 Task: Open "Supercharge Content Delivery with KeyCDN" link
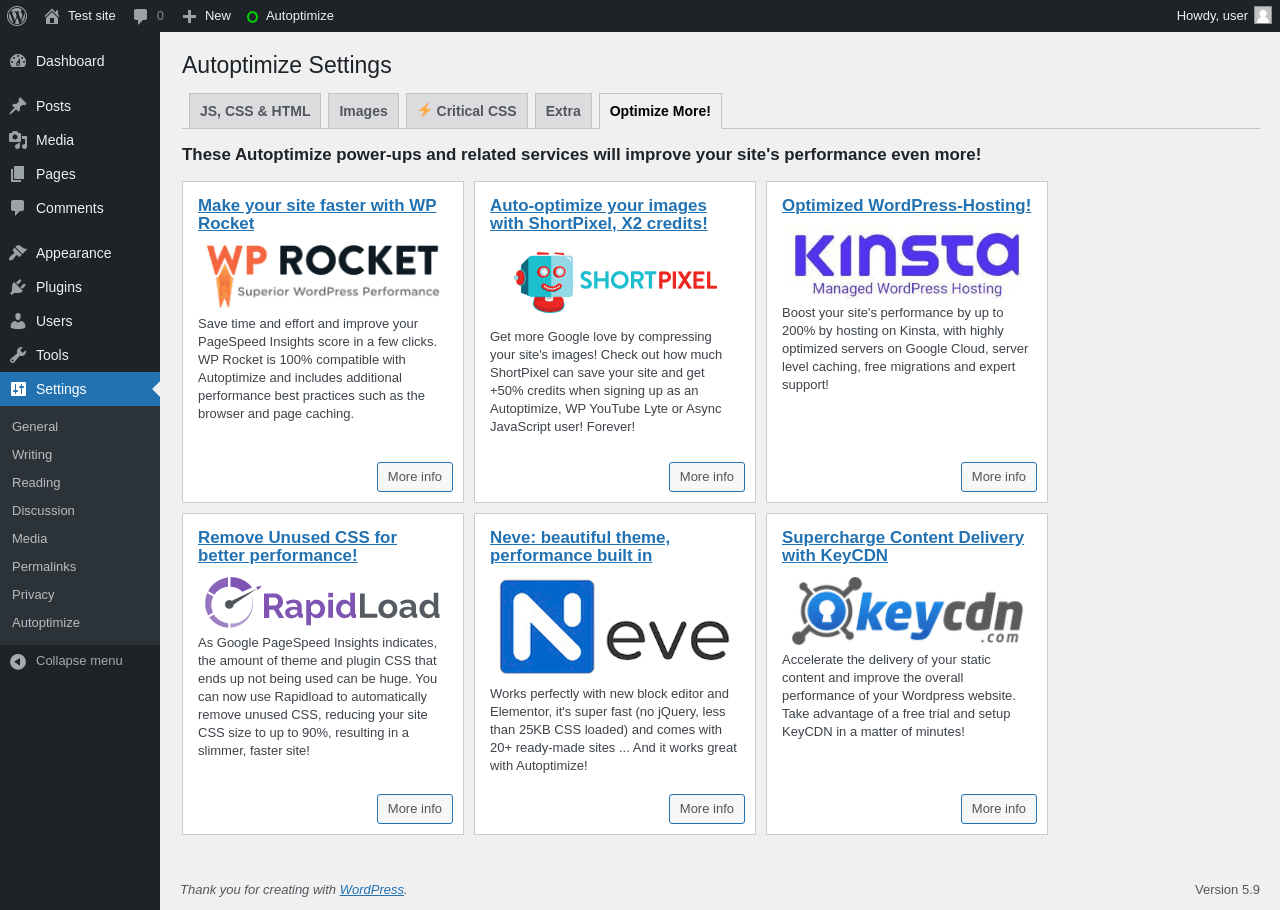(x=903, y=547)
